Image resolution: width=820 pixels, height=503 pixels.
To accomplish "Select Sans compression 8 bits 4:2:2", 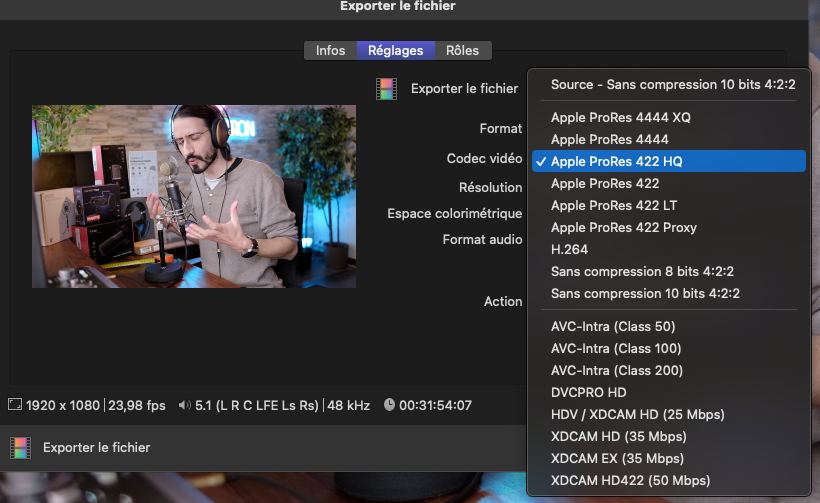I will (x=669, y=271).
